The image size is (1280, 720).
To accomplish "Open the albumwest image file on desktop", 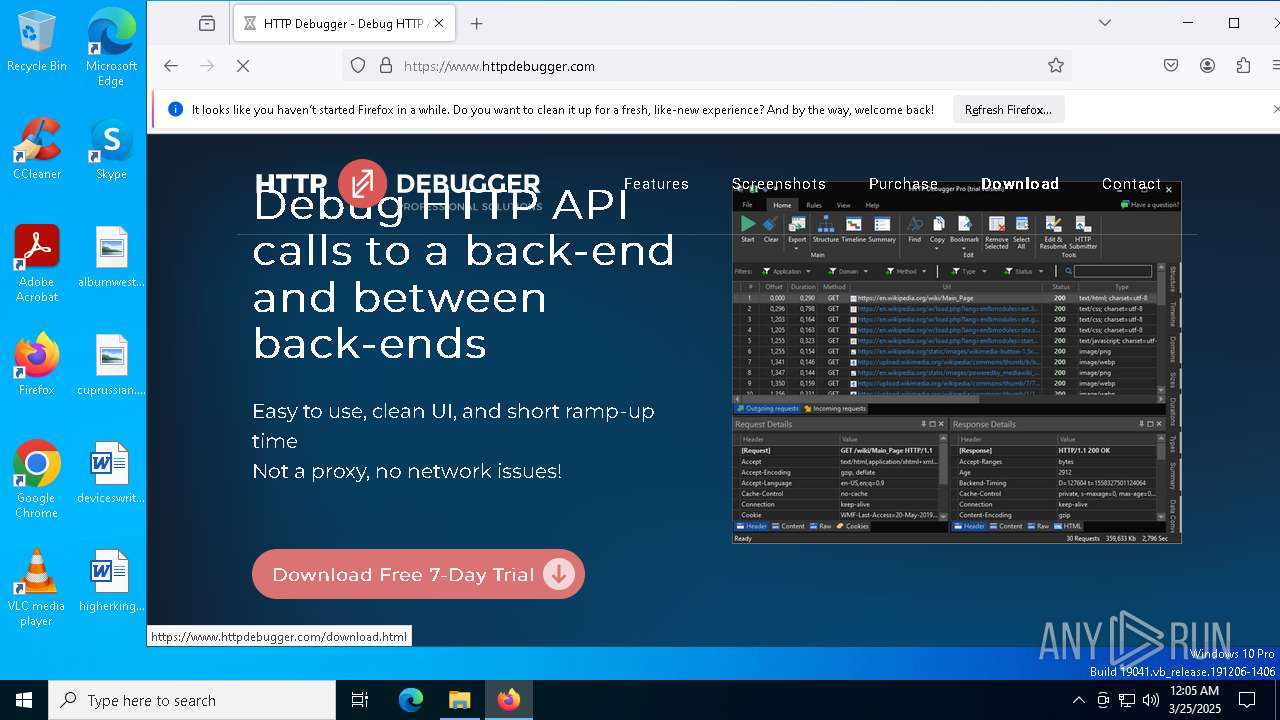I will (x=111, y=257).
